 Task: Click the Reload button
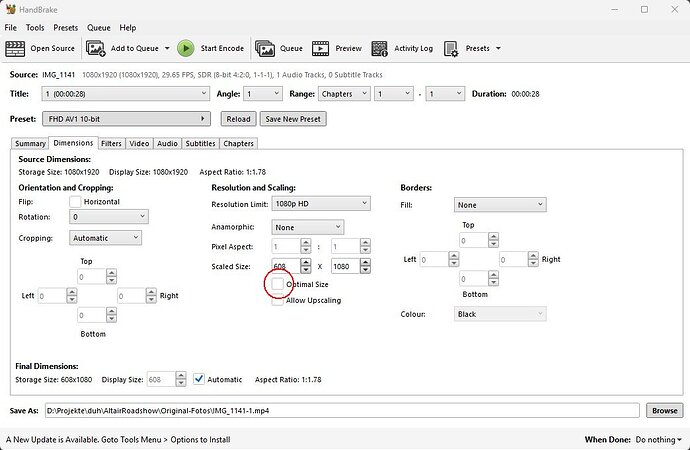[x=238, y=119]
